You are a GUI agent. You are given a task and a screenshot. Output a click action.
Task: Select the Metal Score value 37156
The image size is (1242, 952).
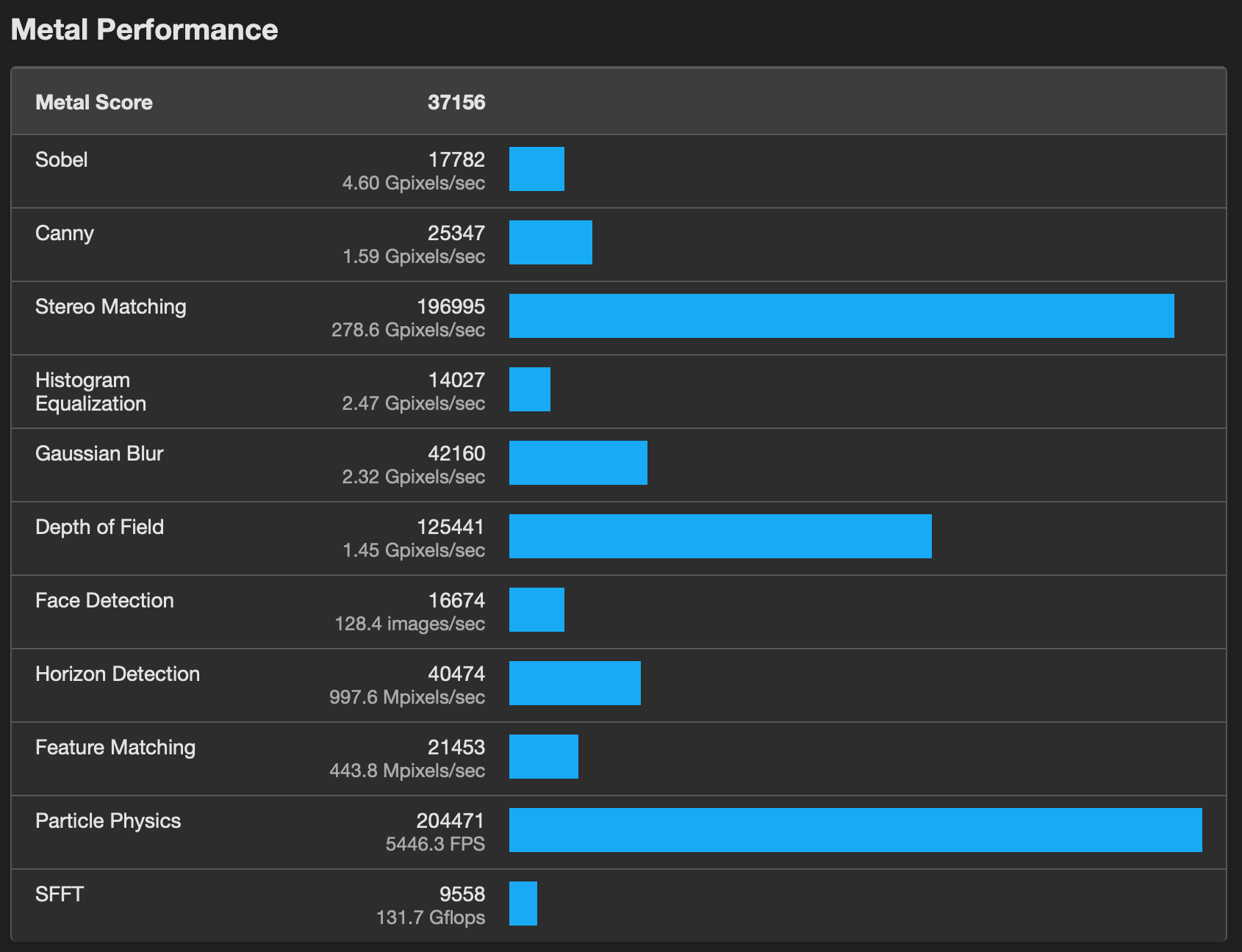456,102
